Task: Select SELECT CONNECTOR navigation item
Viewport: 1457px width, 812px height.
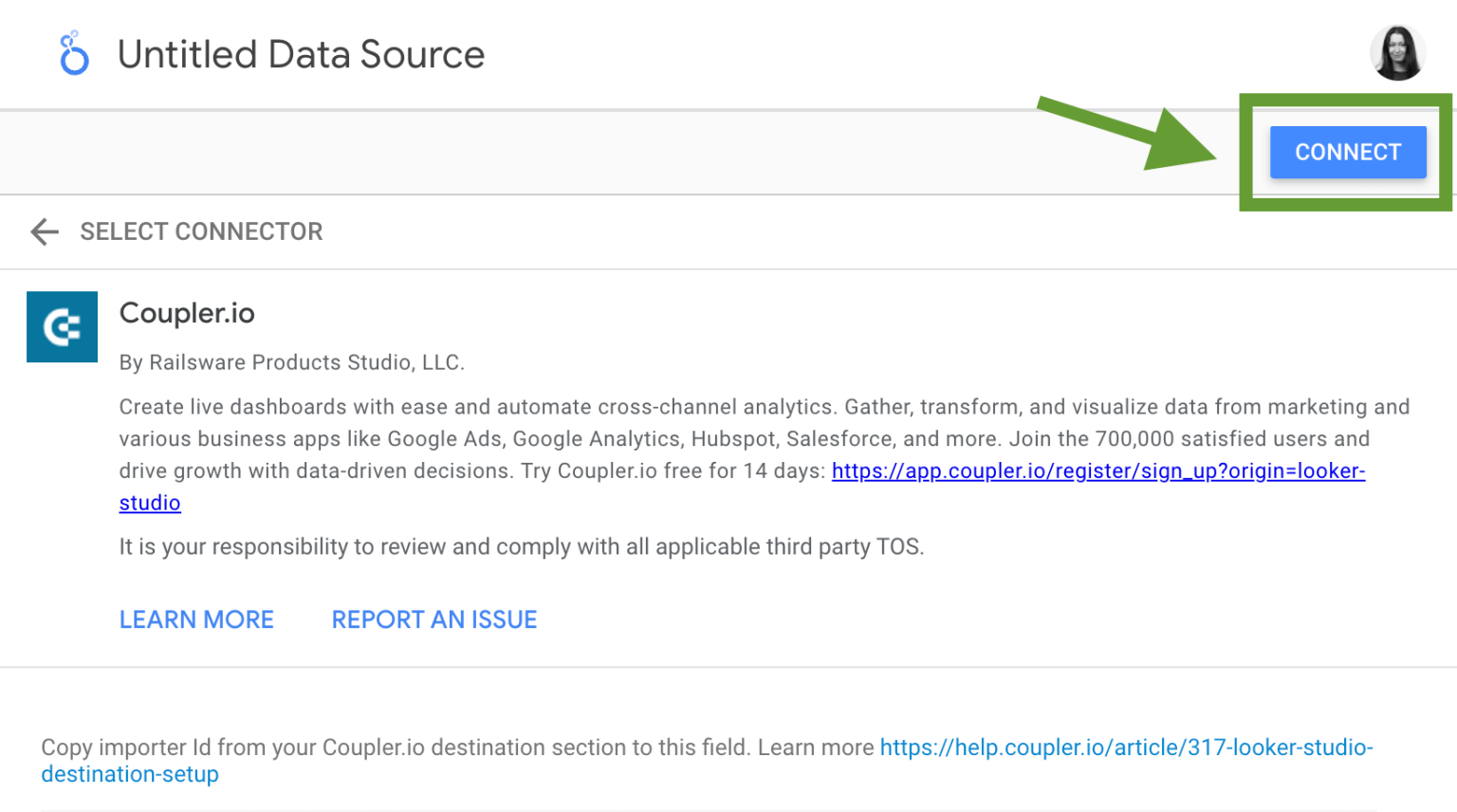Action: (x=201, y=231)
